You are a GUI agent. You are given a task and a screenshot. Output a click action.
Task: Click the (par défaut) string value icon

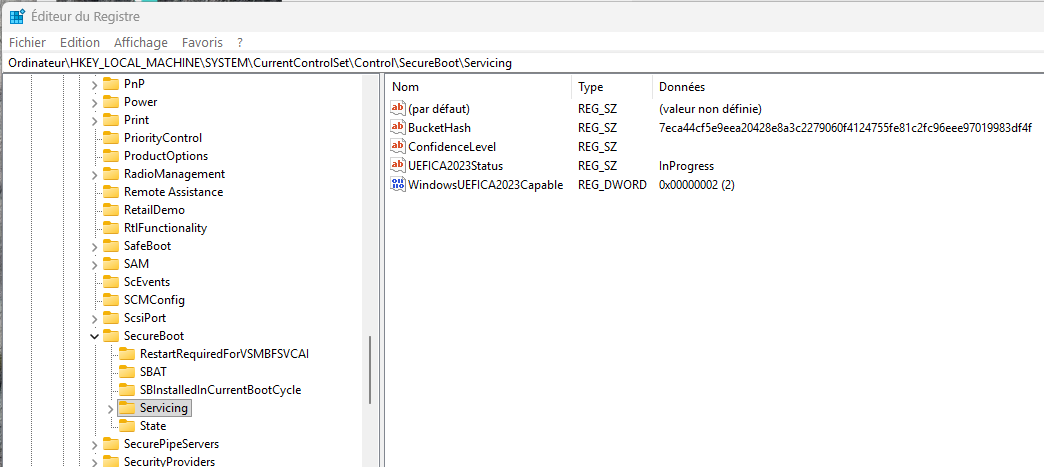coord(397,108)
